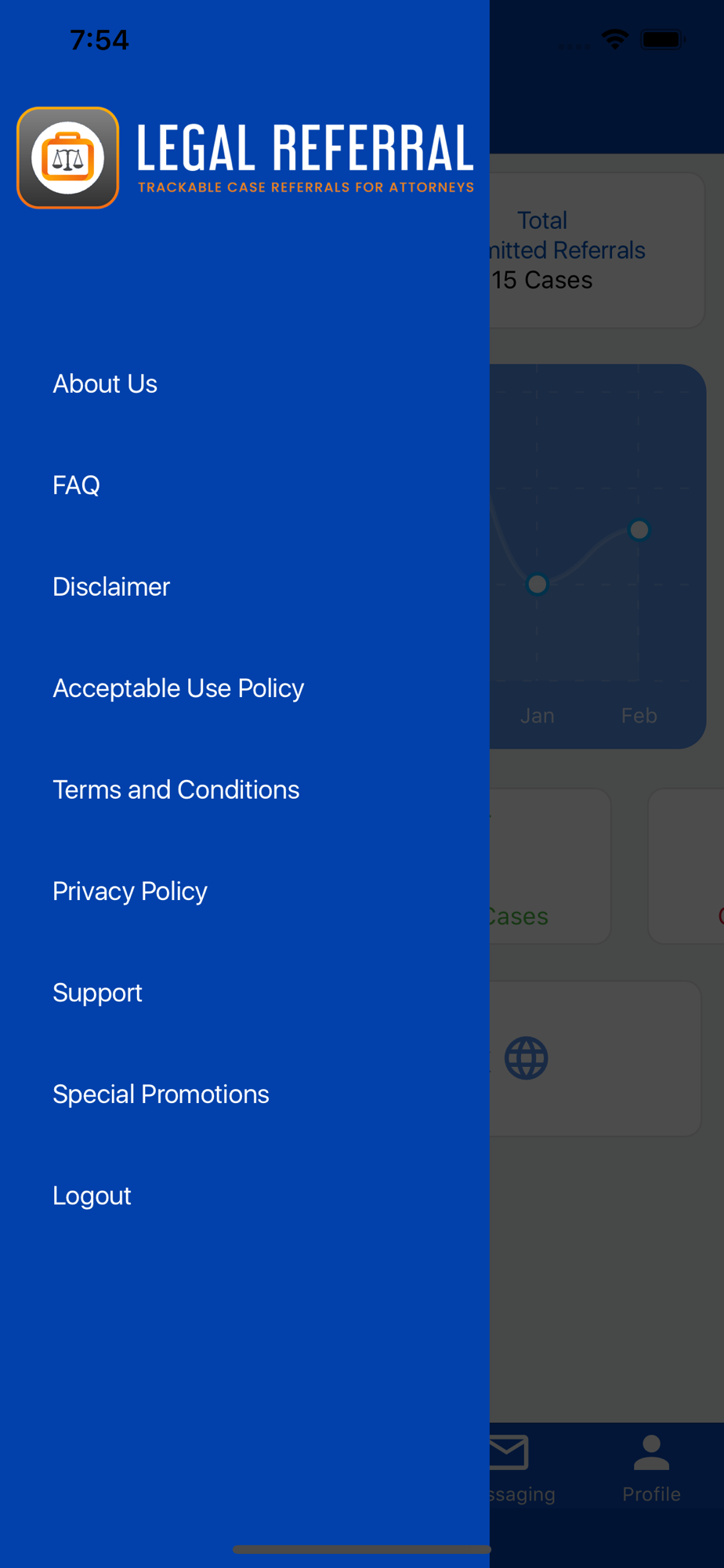The image size is (724, 1568).
Task: Go to Privacy Policy
Action: tap(129, 891)
